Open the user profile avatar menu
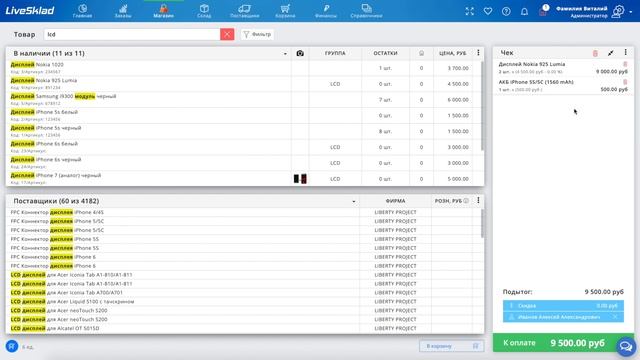Screen dimensions: 640x360 [x=618, y=11]
